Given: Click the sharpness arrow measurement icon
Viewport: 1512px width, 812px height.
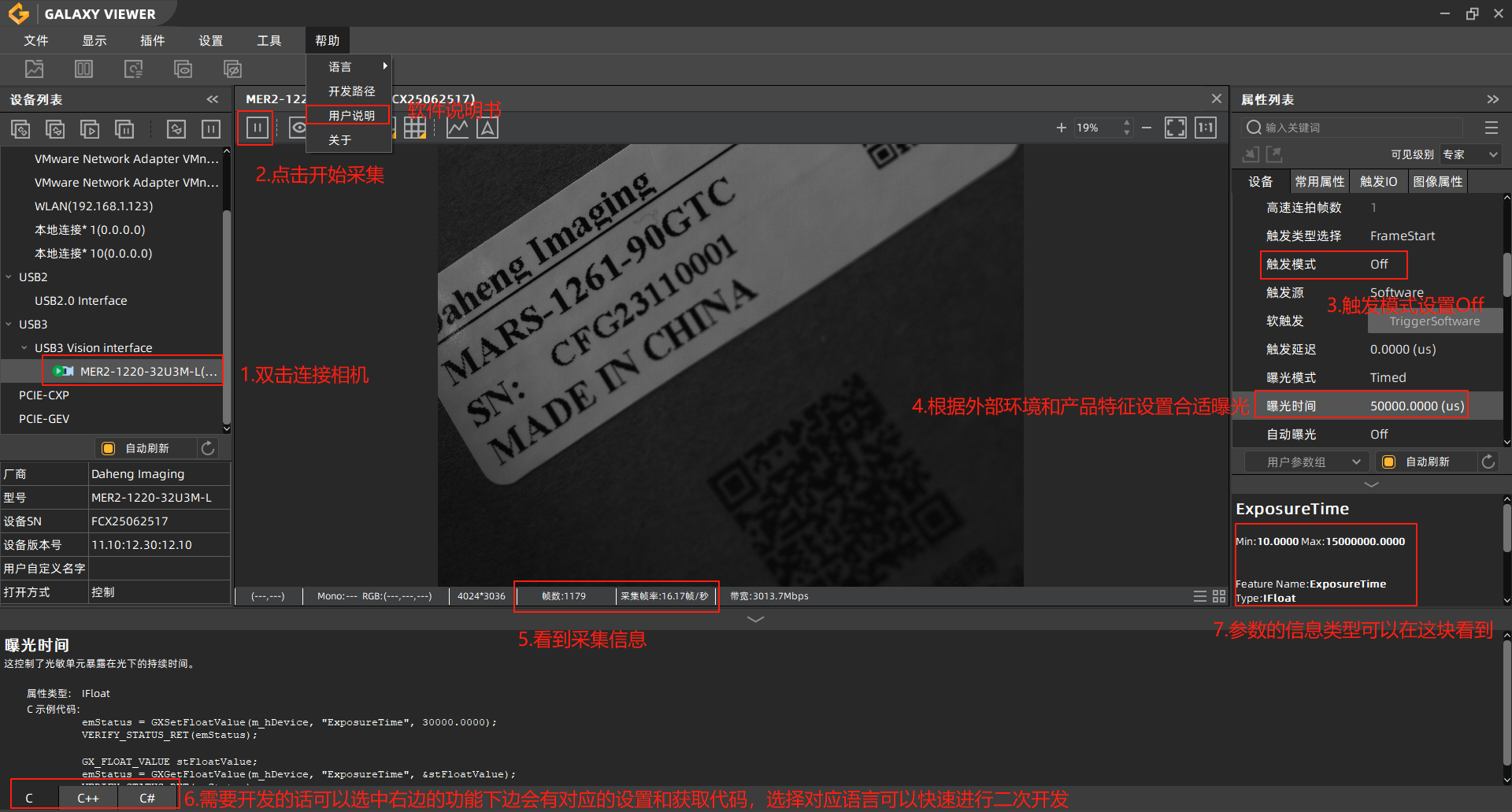Looking at the screenshot, I should coord(487,128).
